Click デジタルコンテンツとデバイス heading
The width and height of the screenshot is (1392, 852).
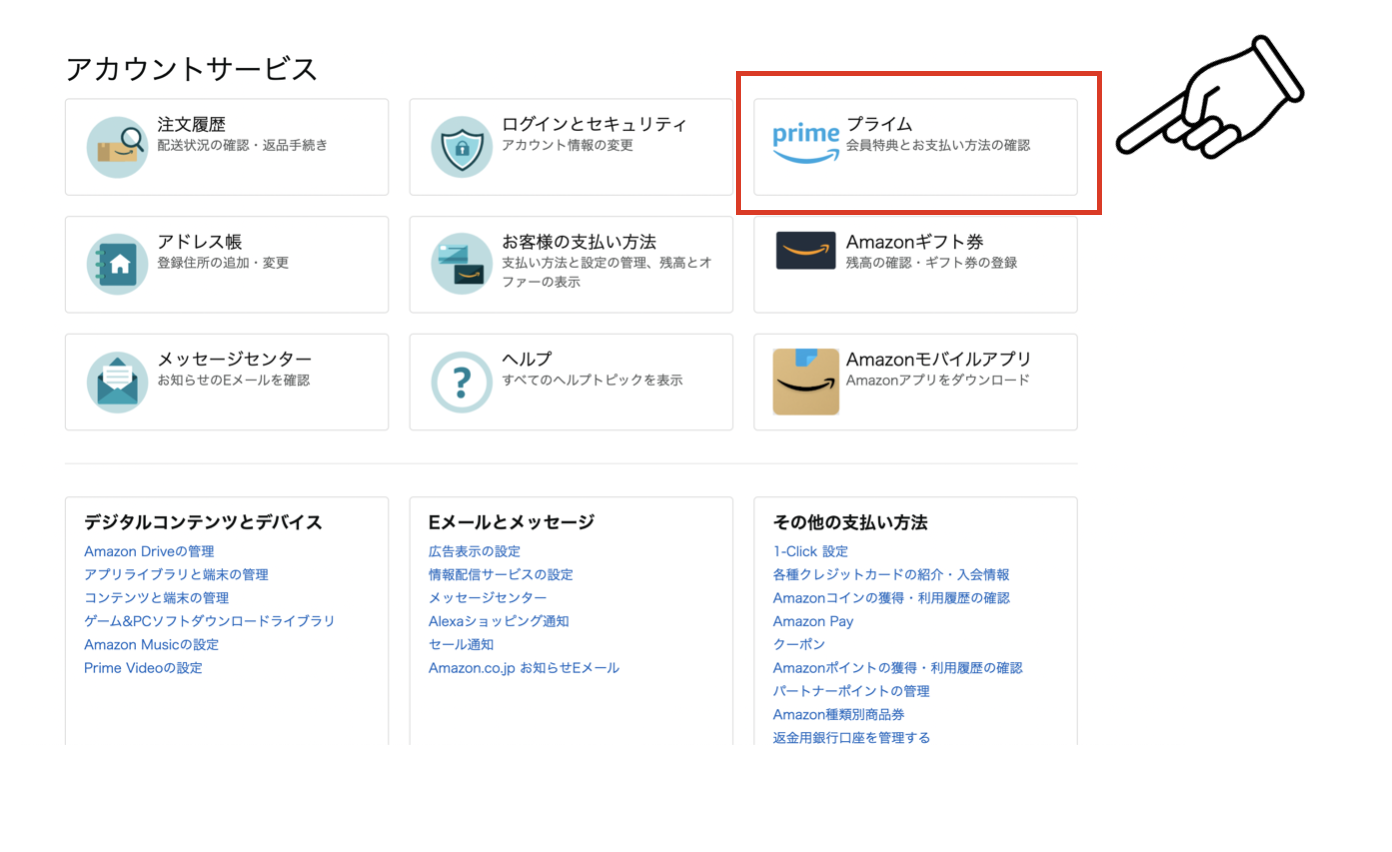(x=203, y=522)
